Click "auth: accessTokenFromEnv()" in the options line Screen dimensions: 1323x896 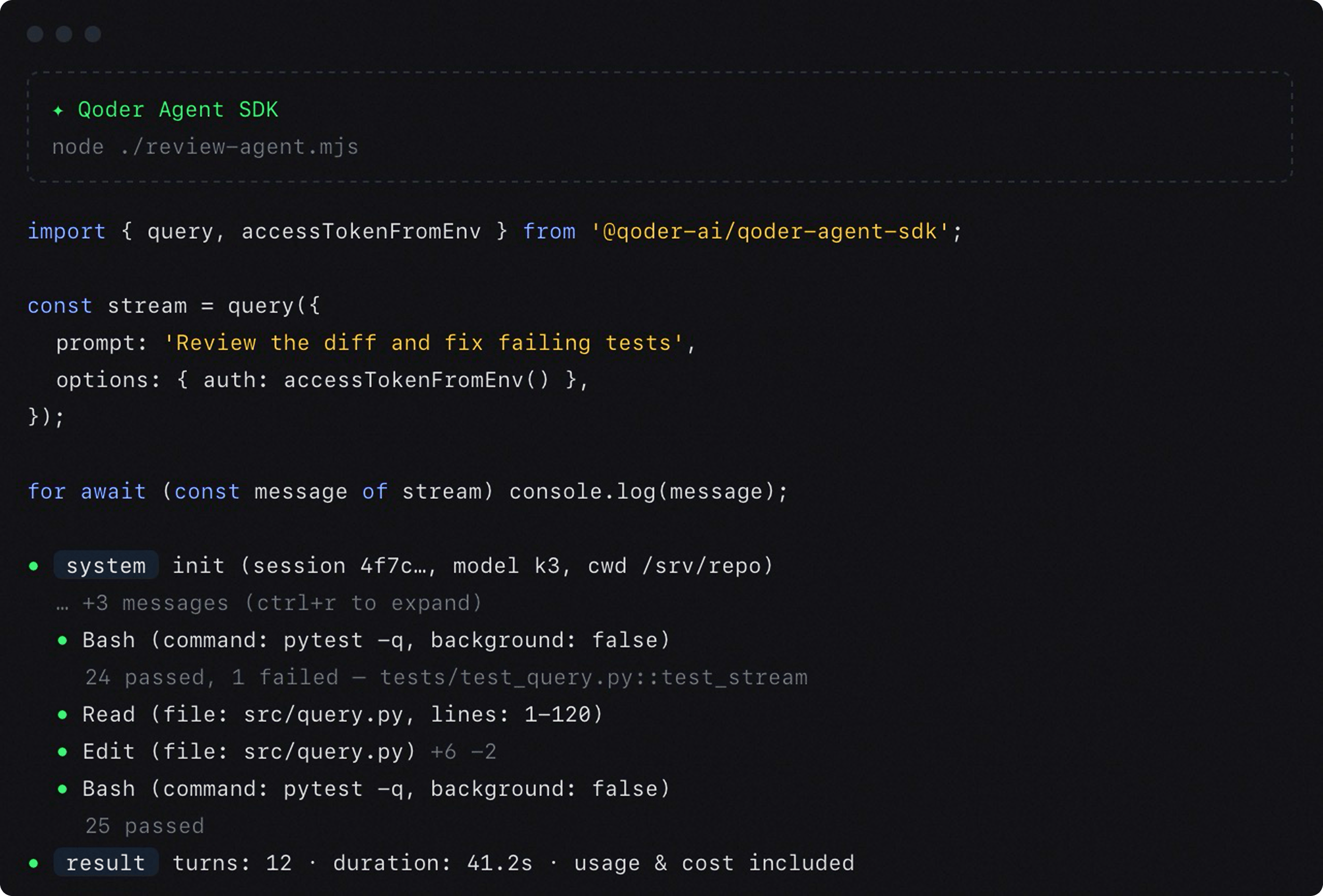tap(376, 380)
